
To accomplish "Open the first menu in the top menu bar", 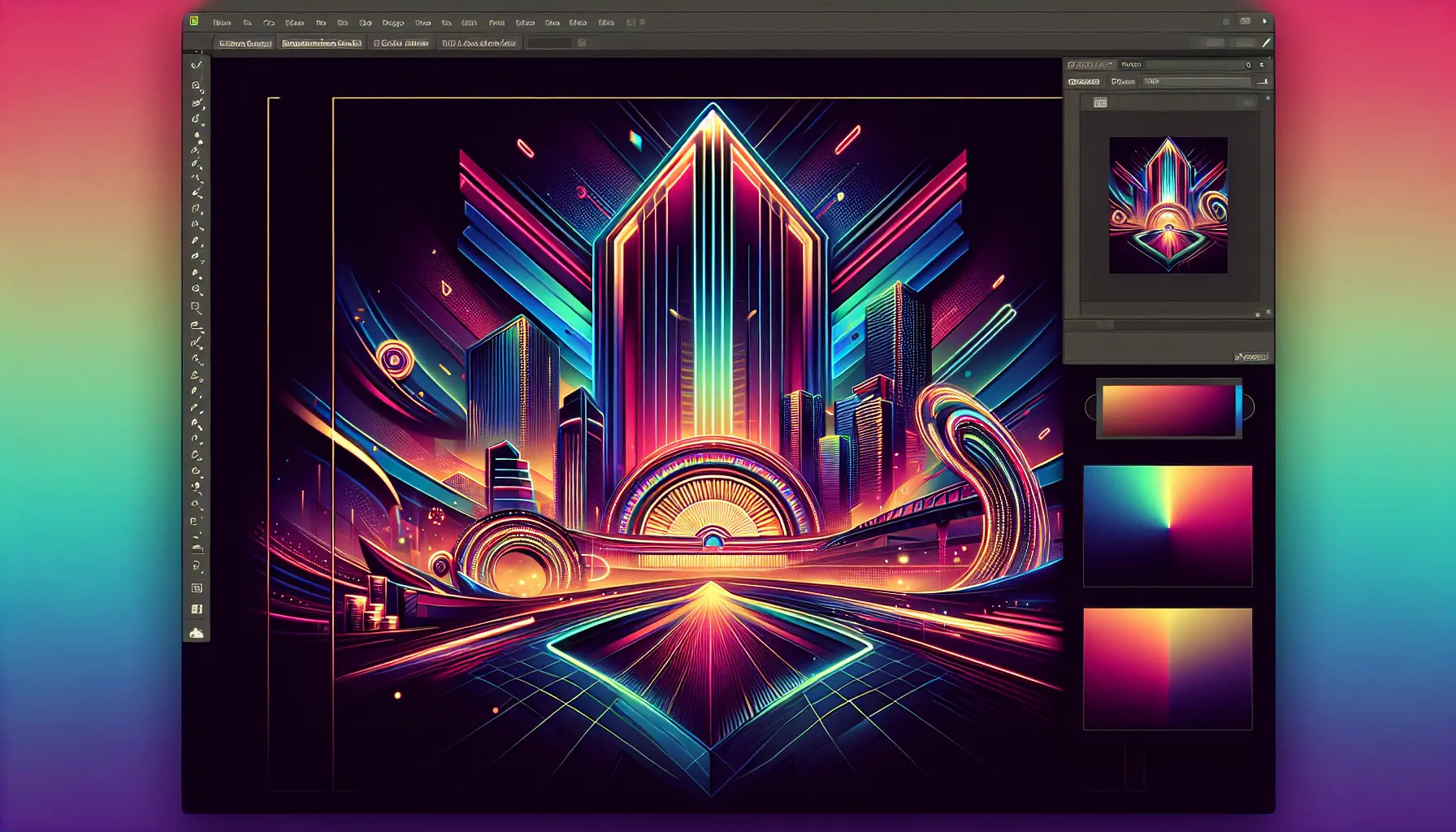I will 221,23.
